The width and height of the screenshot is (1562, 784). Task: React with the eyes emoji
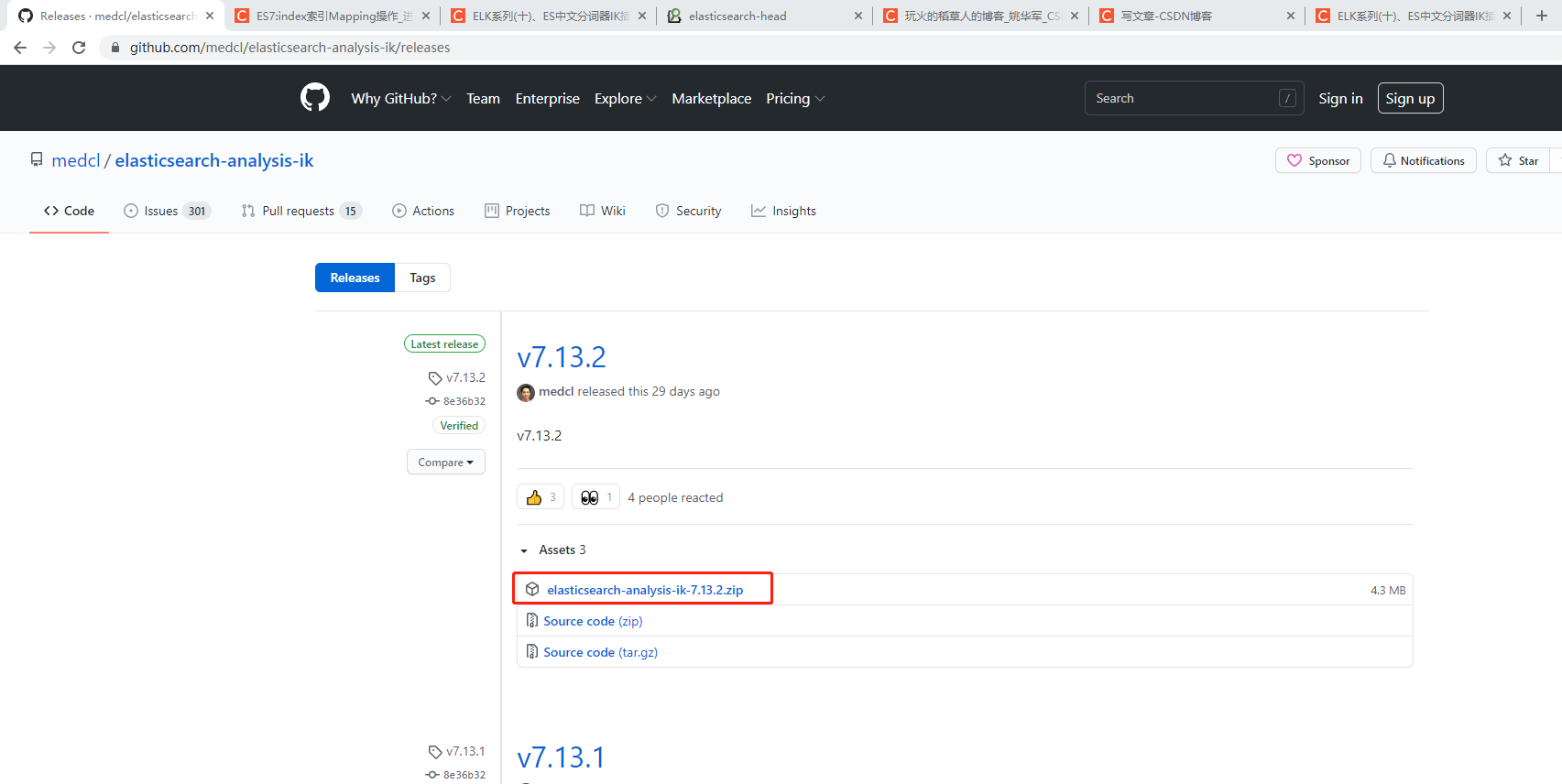coord(595,497)
